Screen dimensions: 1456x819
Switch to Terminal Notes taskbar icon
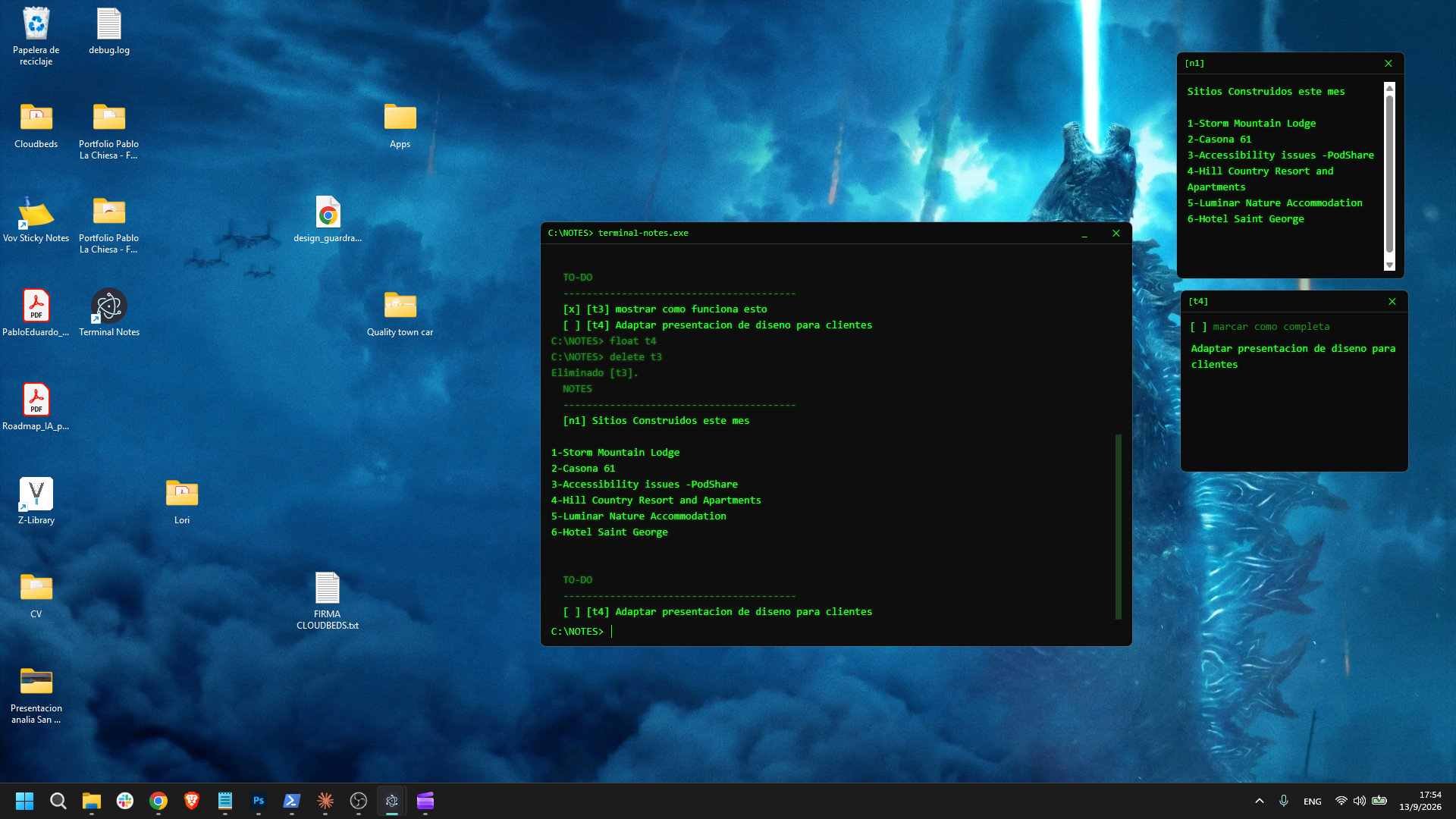pyautogui.click(x=391, y=801)
